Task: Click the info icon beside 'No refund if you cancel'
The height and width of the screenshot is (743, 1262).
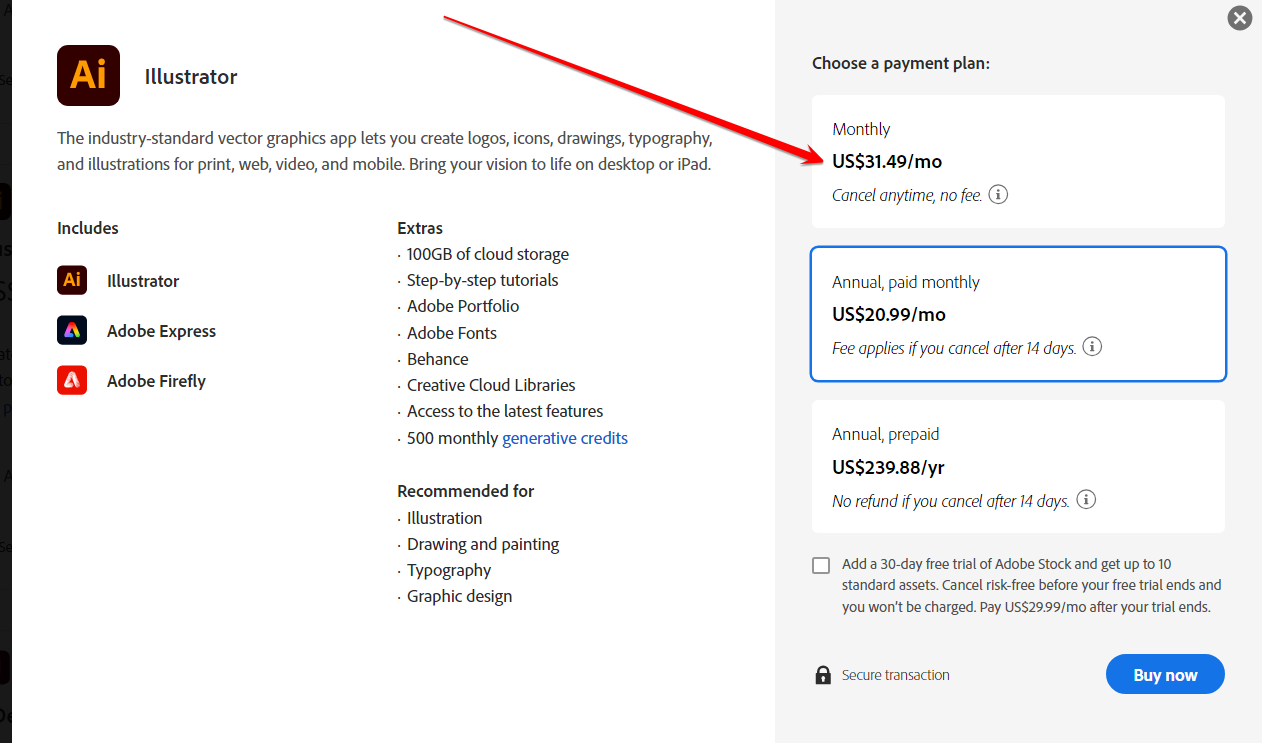Action: coord(1086,499)
